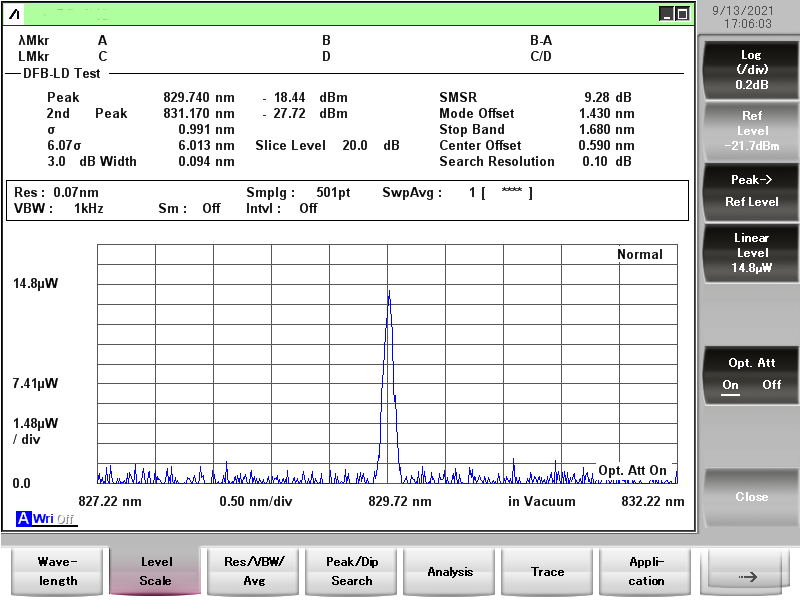This screenshot has height=600, width=800.
Task: Open the Linear Level 14.8µW setting
Action: pos(751,253)
